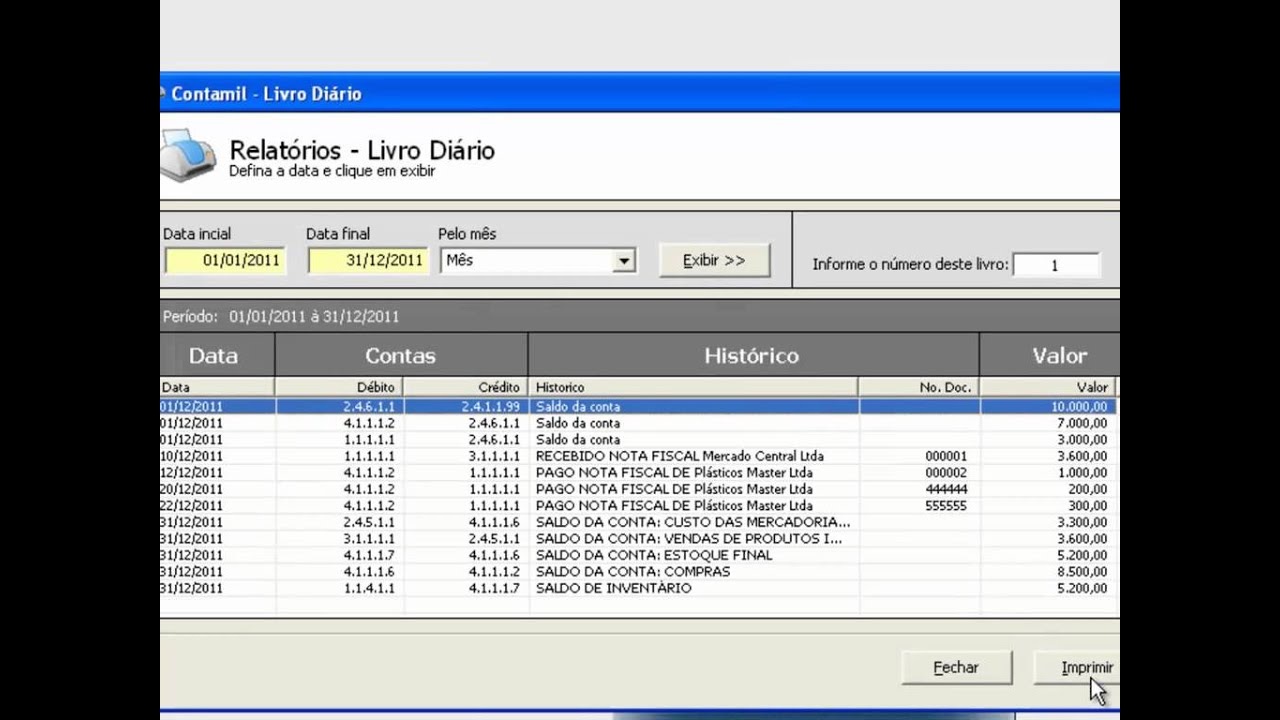1280x720 pixels.
Task: Select SALDO DA CONTA: COMPRAS row
Action: click(x=638, y=572)
